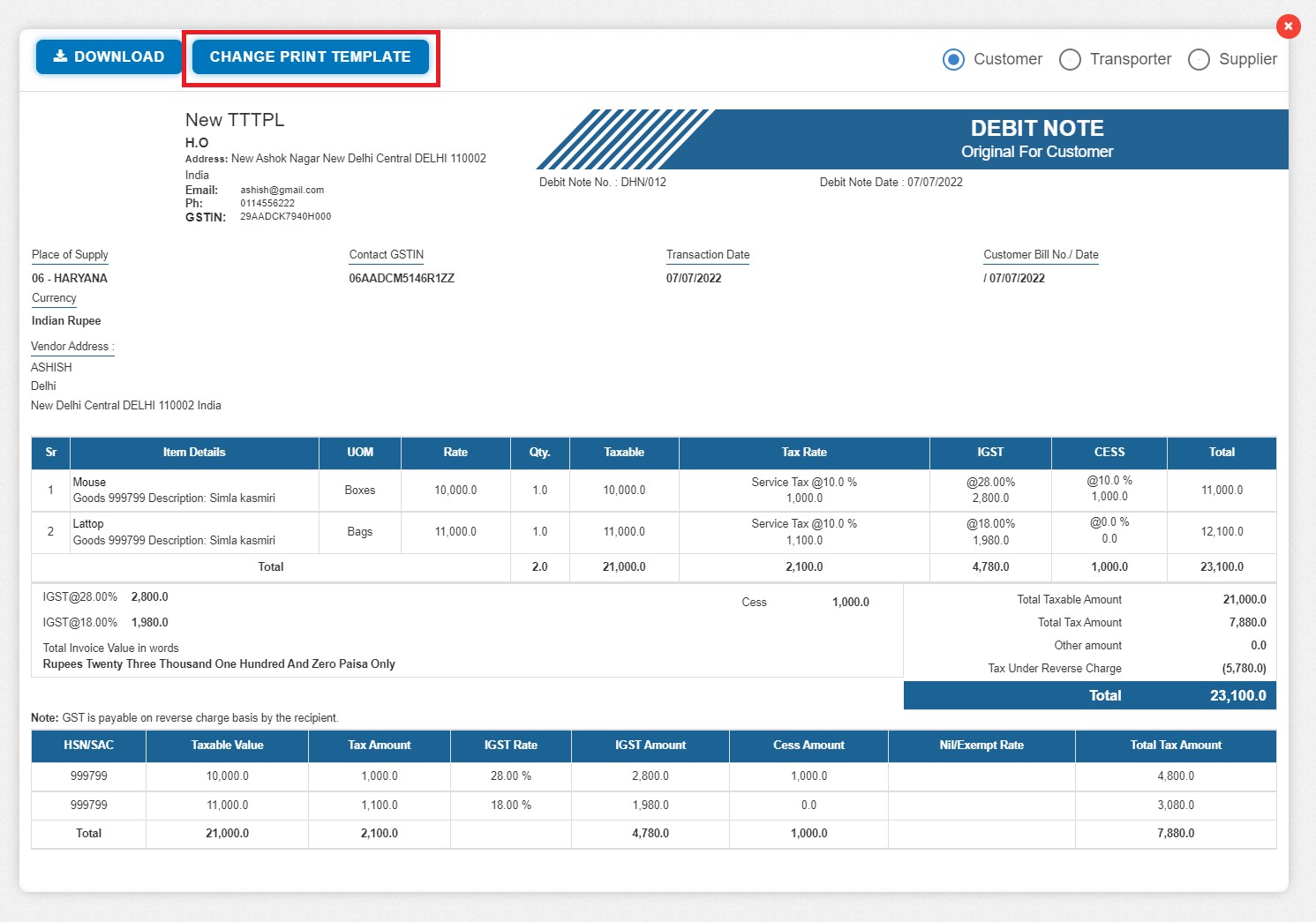Click IGST Rate 18.00 % cell
Viewport: 1316px width, 922px height.
coord(511,805)
